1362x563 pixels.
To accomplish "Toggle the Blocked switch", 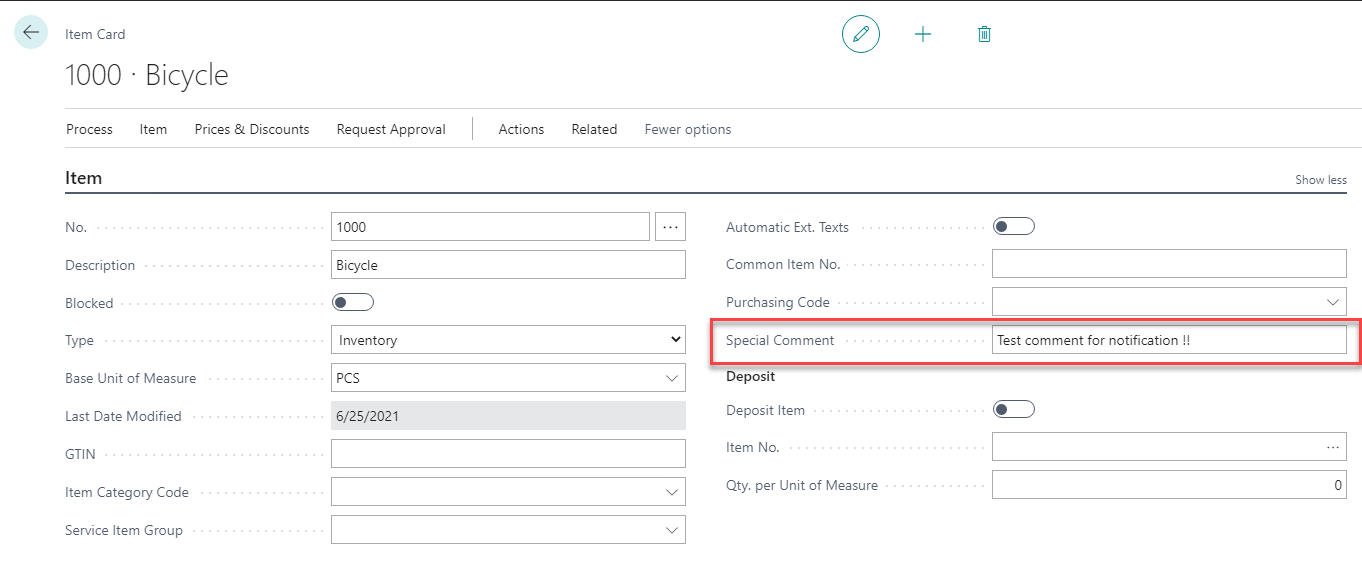I will click(352, 302).
